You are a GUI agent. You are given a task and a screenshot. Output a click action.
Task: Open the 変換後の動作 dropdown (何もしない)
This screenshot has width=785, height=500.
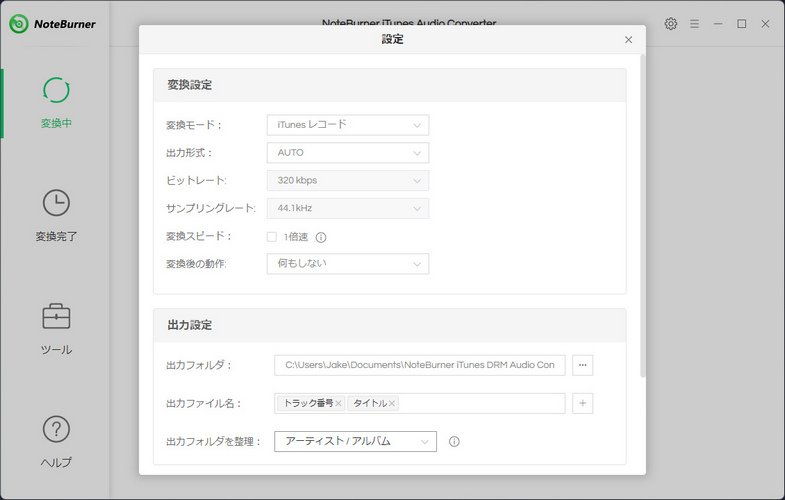click(348, 264)
